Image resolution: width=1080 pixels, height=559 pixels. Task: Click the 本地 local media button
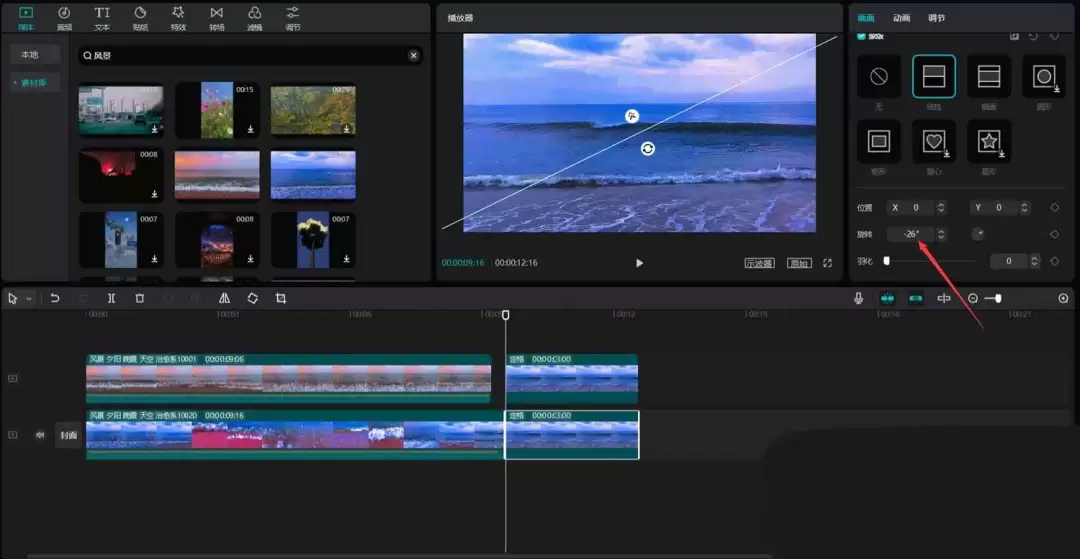pyautogui.click(x=30, y=55)
